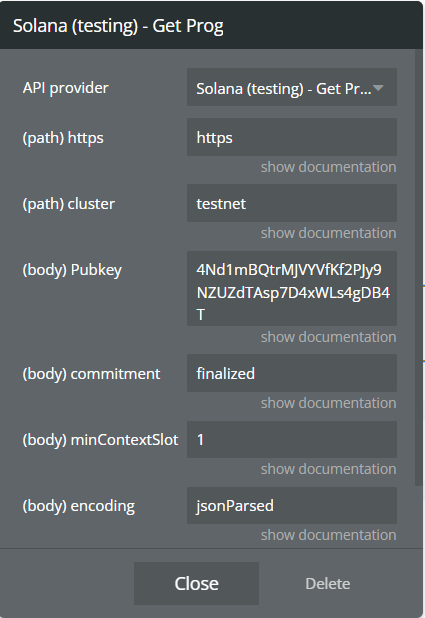Image resolution: width=425 pixels, height=618 pixels.
Task: Click the panel's vertical scrollbar
Action: click(418, 268)
